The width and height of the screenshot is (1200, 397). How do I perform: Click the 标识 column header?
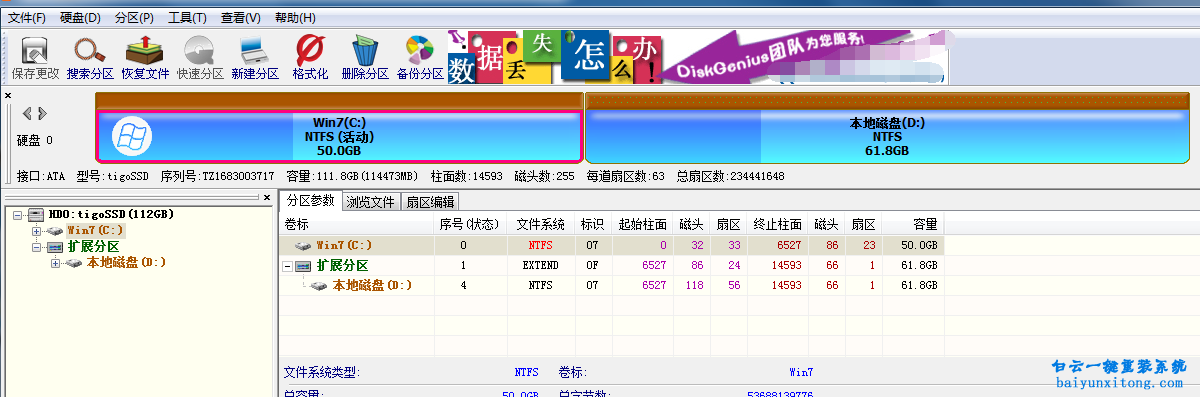click(x=592, y=224)
